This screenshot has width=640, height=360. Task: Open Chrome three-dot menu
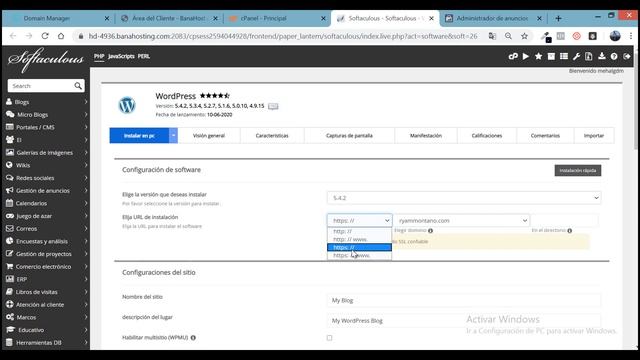[631, 36]
